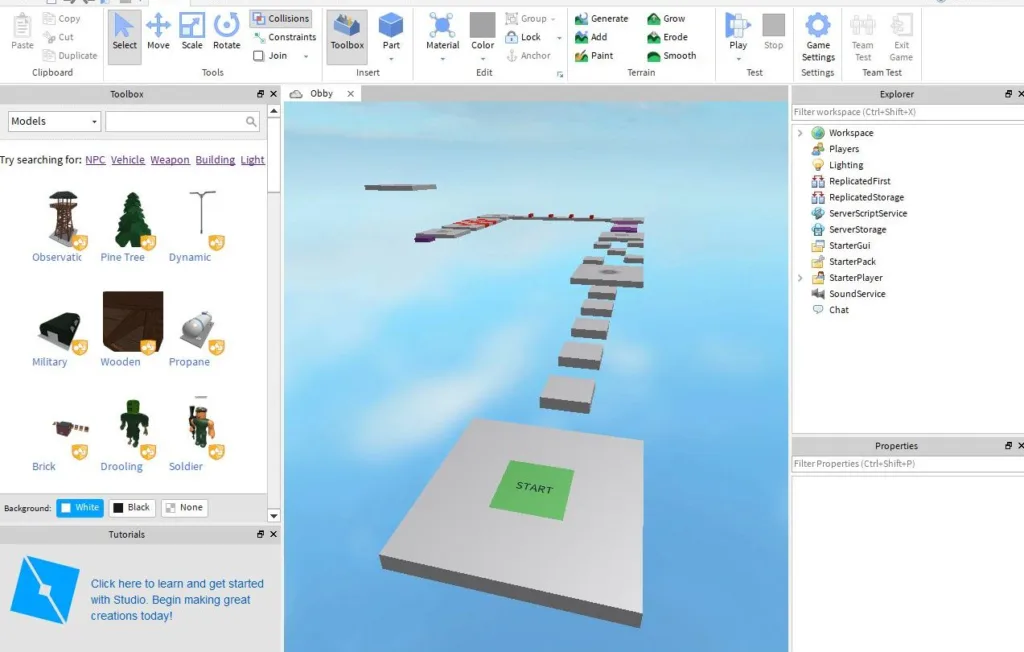Click the Toolbox search field

pos(180,121)
